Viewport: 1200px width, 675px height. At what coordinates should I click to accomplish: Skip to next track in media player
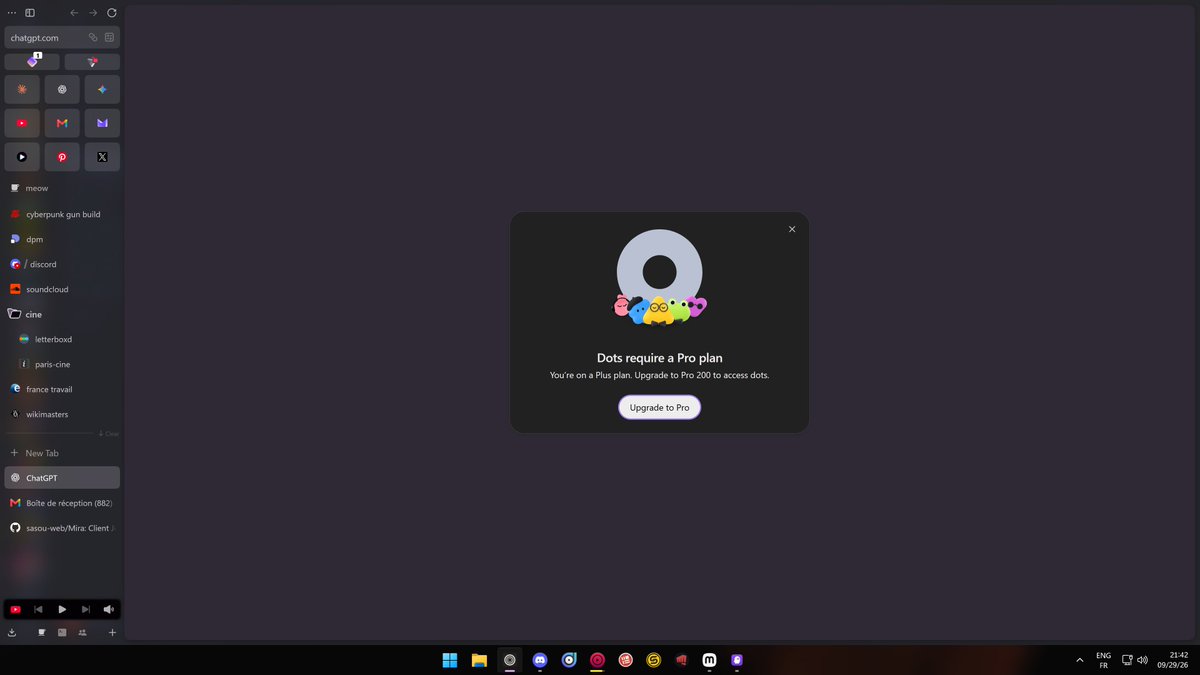86,609
